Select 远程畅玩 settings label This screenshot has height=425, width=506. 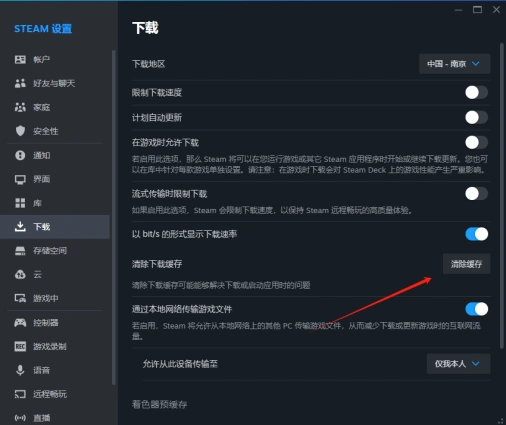(x=50, y=394)
